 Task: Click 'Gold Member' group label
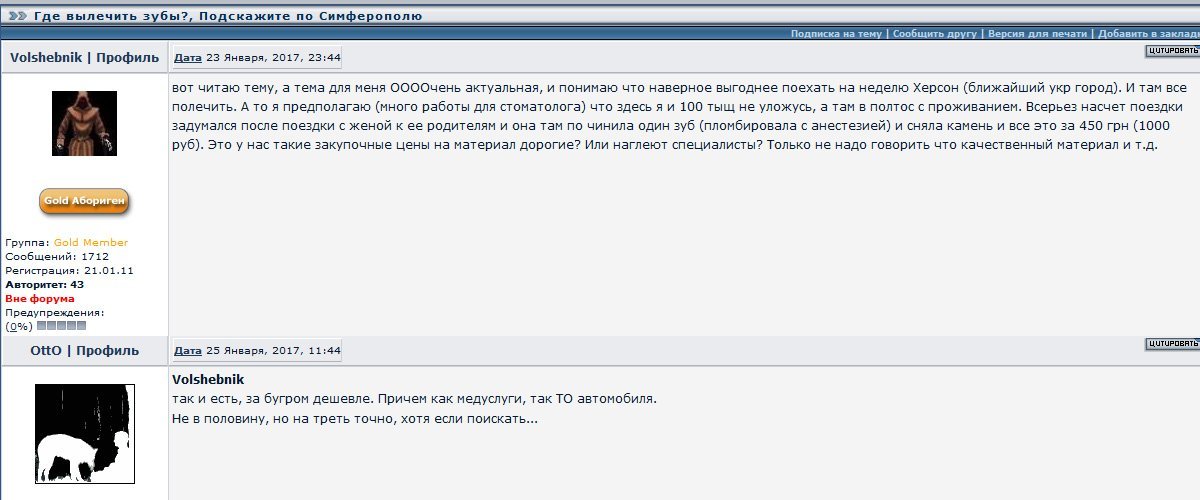91,243
